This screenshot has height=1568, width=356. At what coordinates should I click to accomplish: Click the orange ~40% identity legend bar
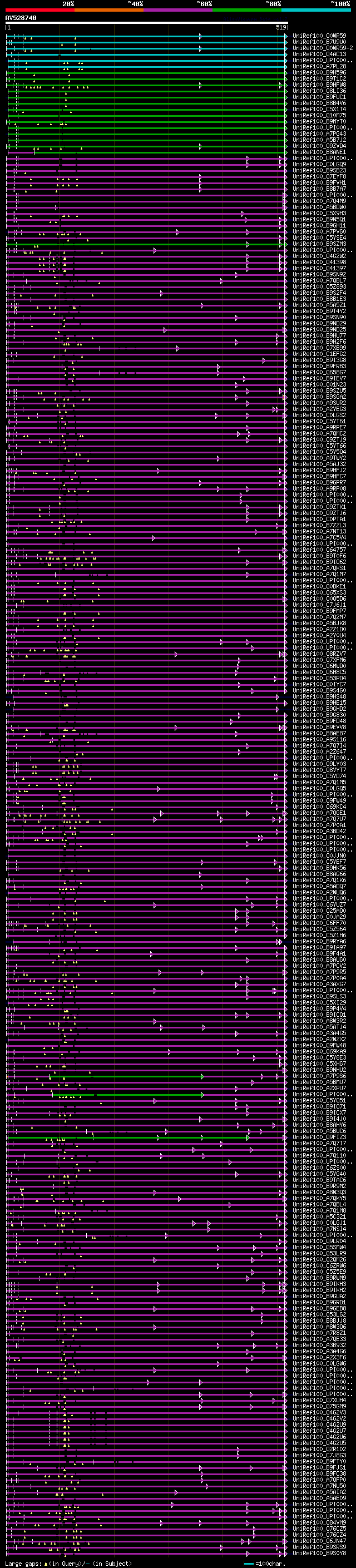[109, 10]
